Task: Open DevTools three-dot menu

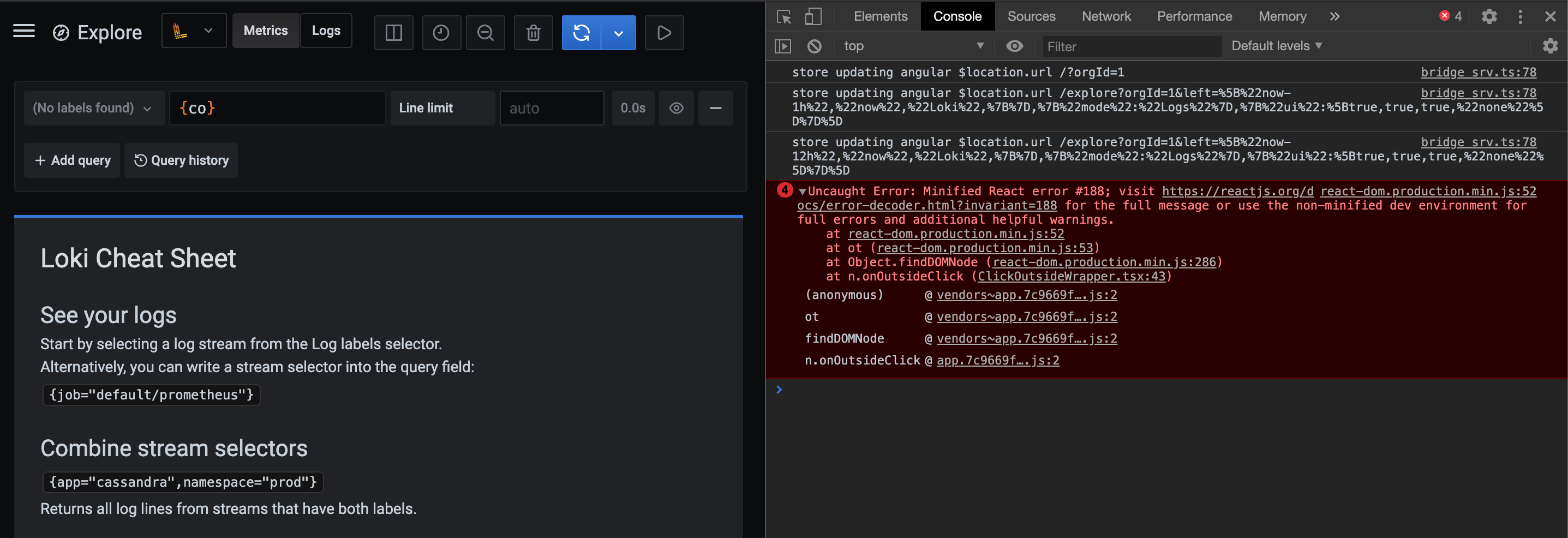Action: (1520, 16)
